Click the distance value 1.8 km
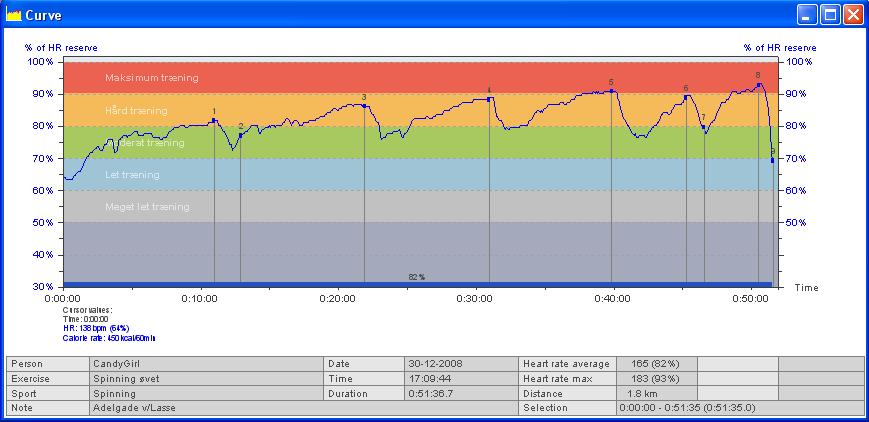Viewport: 869px width, 422px height. point(657,394)
